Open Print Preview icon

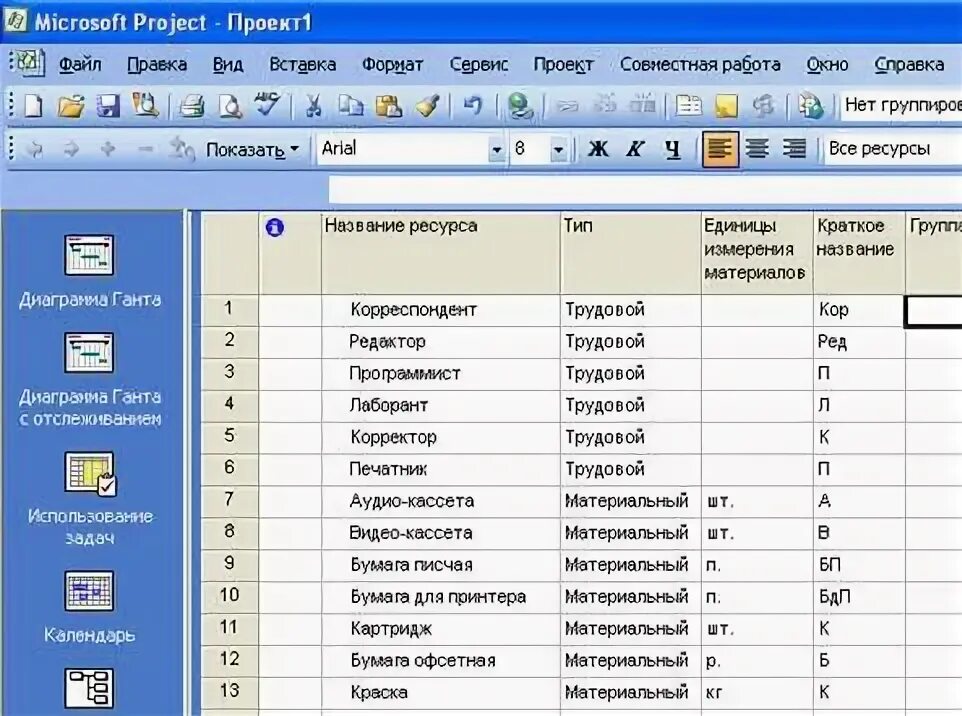(x=230, y=106)
